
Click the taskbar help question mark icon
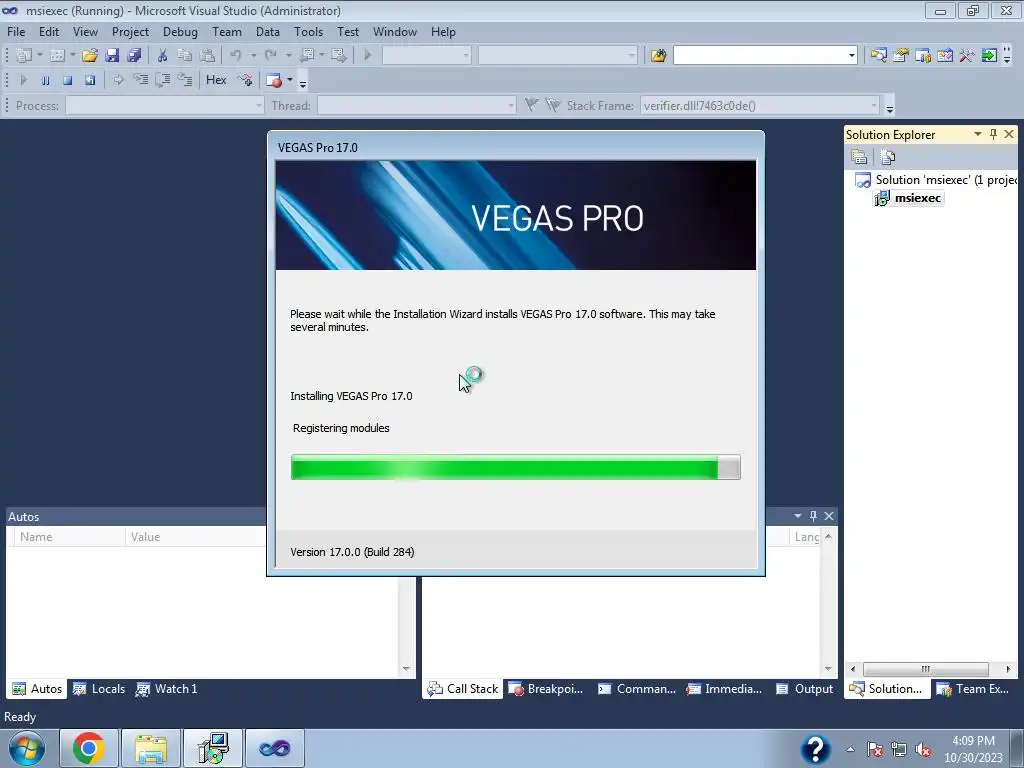click(815, 748)
